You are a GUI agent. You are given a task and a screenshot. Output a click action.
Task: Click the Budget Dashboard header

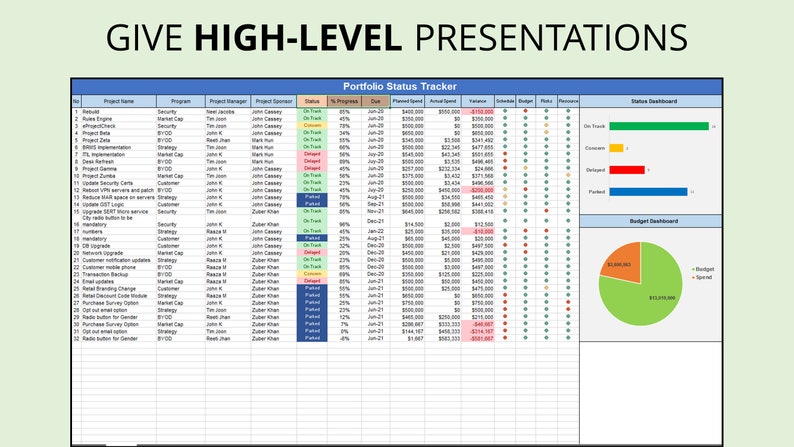tap(651, 221)
